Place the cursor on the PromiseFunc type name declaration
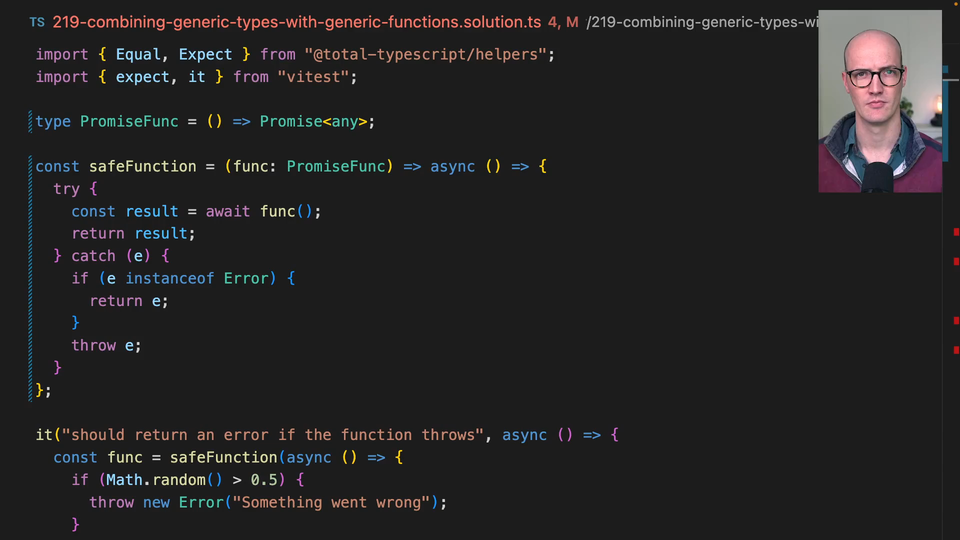The width and height of the screenshot is (960, 540). pos(129,122)
